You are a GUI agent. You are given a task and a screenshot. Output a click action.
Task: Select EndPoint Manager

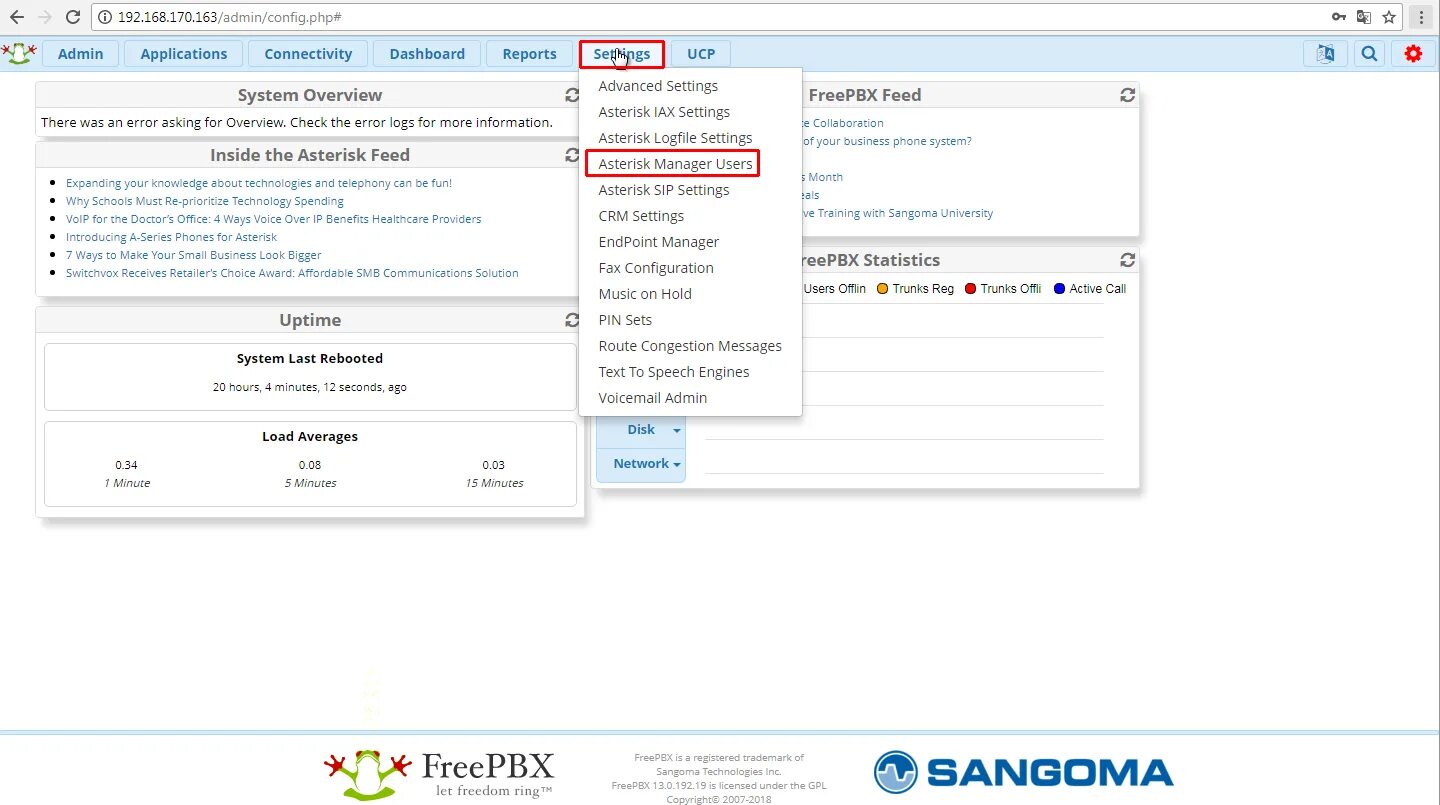pos(658,242)
